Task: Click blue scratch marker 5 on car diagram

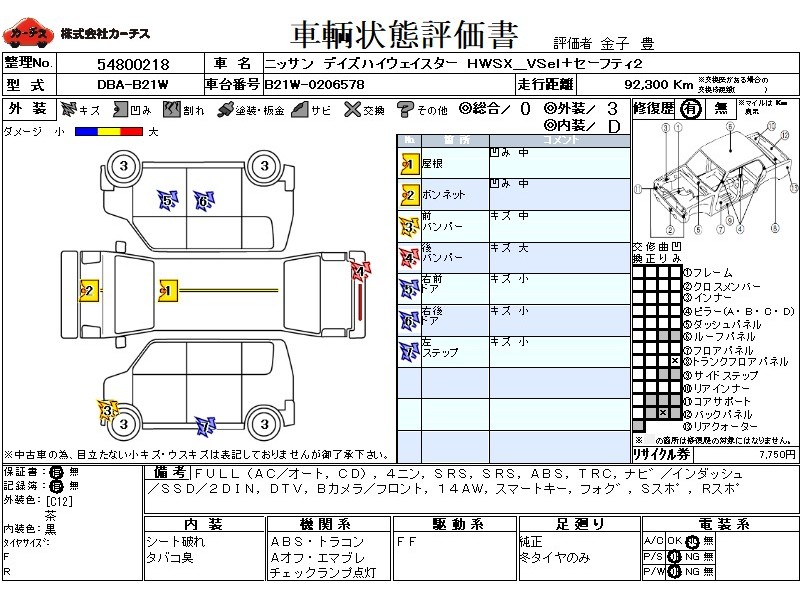Action: point(167,200)
